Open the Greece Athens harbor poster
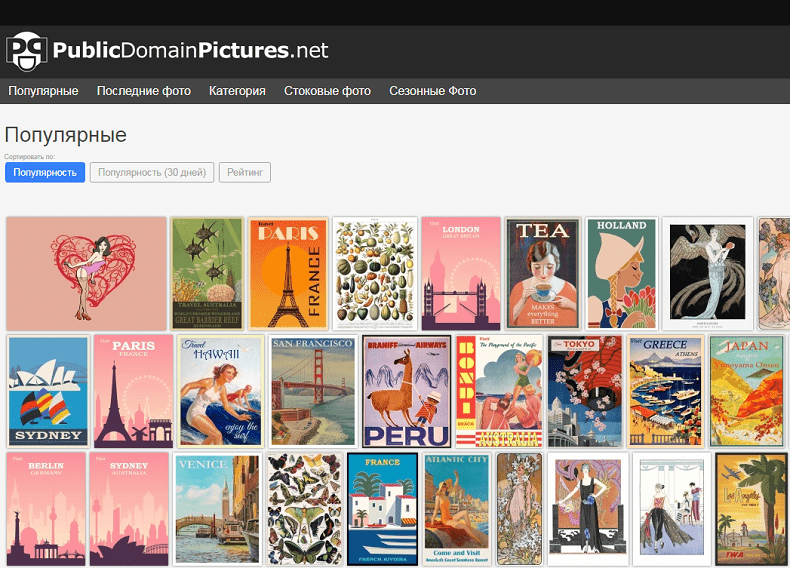The image size is (790, 568). [x=666, y=391]
